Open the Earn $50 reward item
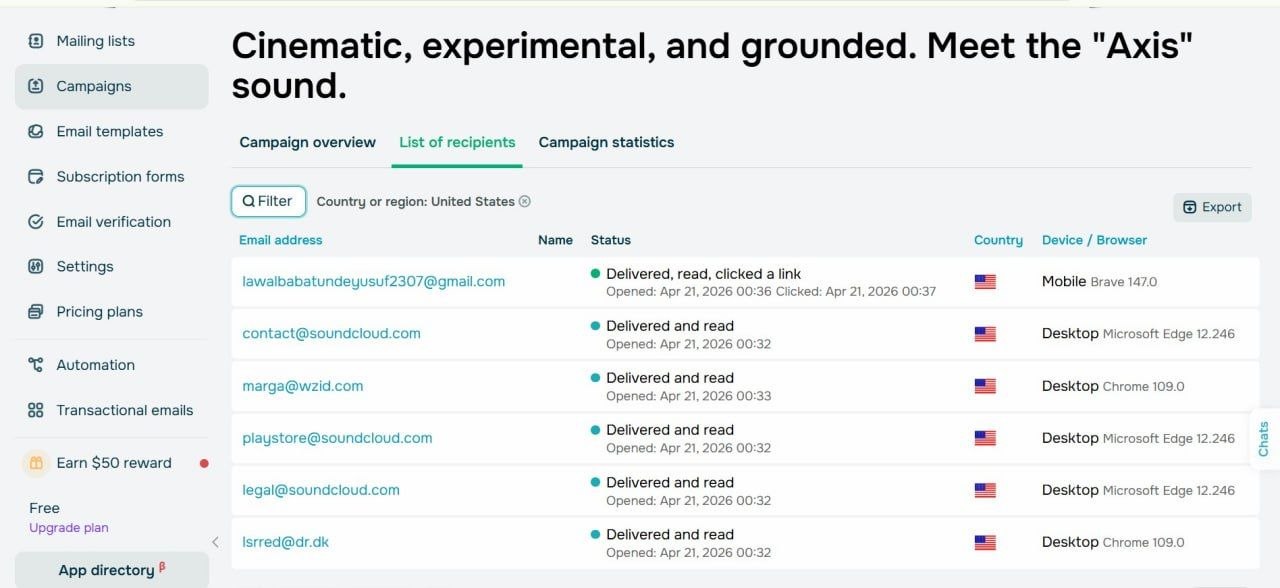Screen dimensions: 1280x588 pyautogui.click(x=112, y=463)
